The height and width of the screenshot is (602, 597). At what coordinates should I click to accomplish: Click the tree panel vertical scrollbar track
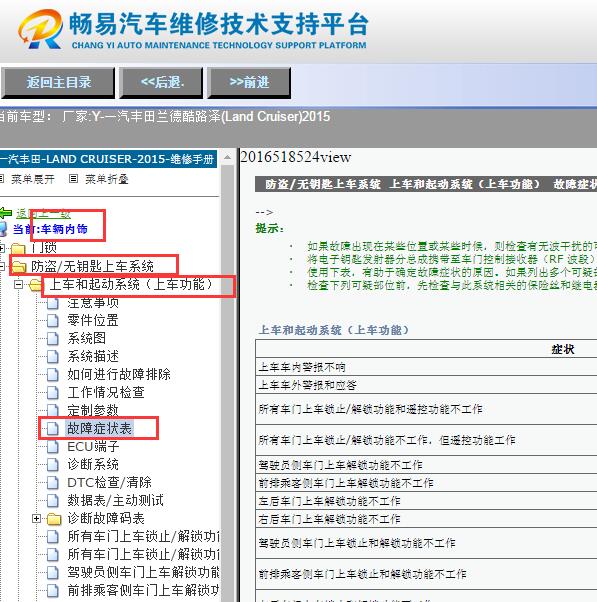click(227, 384)
